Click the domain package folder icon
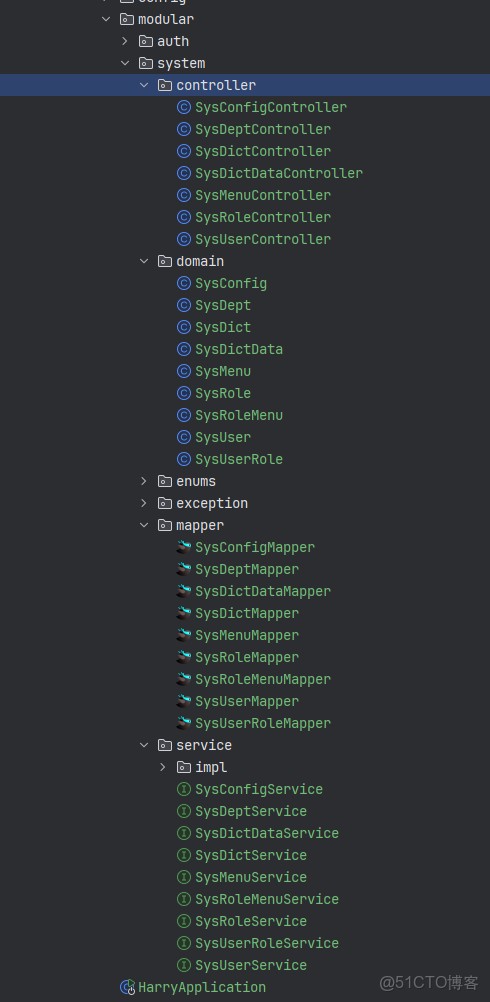Viewport: 490px width, 1002px height. pyautogui.click(x=165, y=261)
